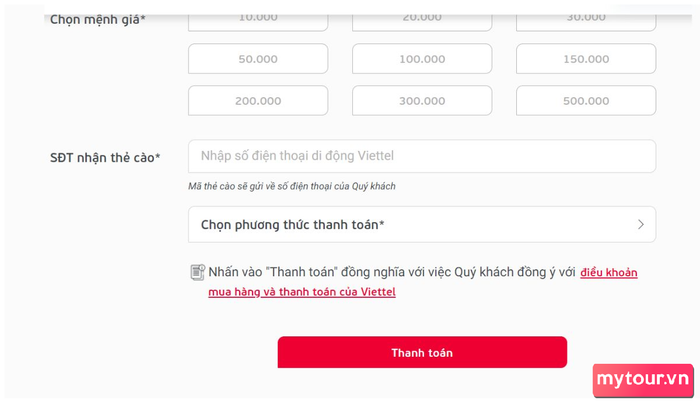The width and height of the screenshot is (700, 405).
Task: Click the document icon beside the terms notice
Action: click(x=197, y=272)
